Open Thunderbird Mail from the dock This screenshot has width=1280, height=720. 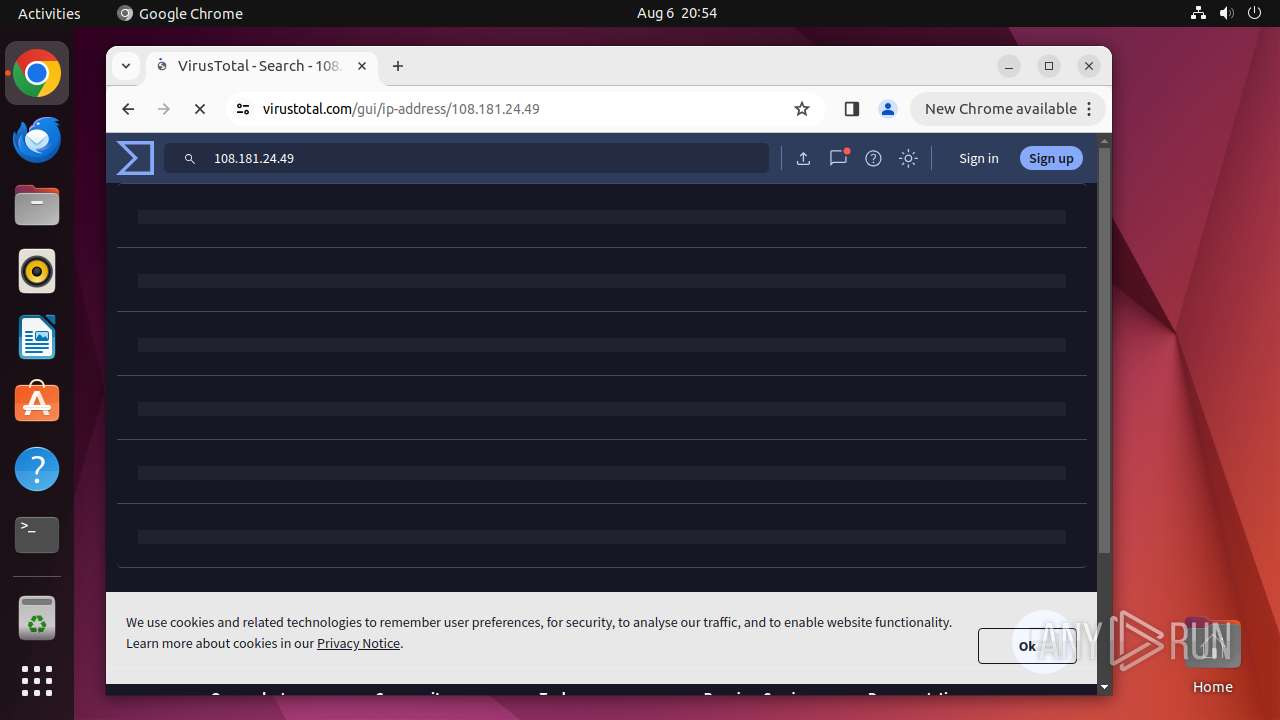[37, 140]
